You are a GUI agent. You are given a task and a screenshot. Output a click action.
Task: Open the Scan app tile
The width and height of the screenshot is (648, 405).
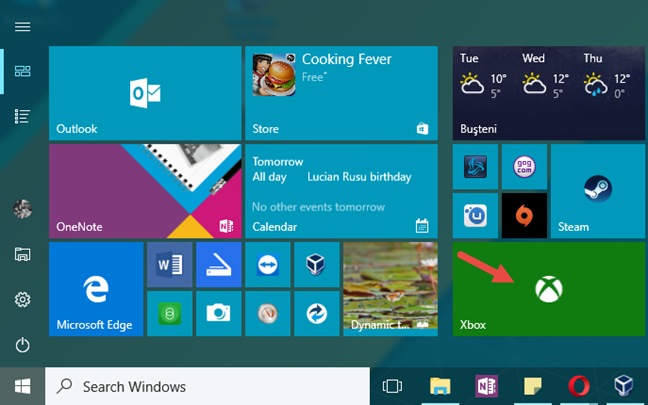point(219,264)
